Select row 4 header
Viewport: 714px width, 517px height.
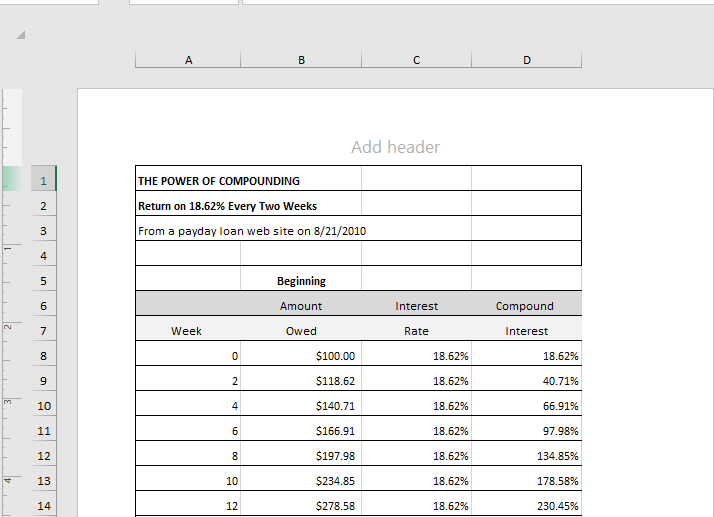43,254
